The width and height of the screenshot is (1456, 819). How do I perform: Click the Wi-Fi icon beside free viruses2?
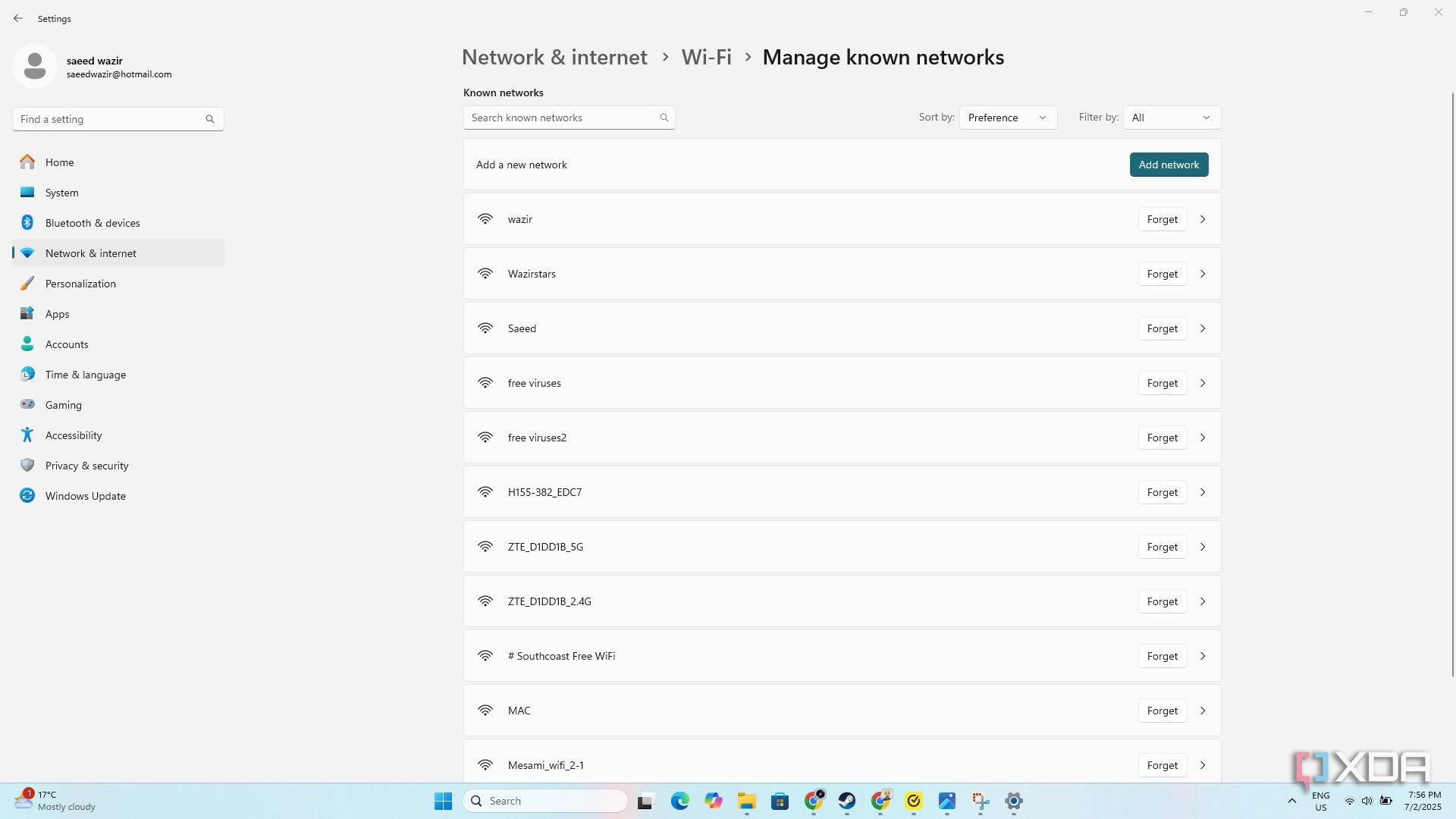pos(485,438)
